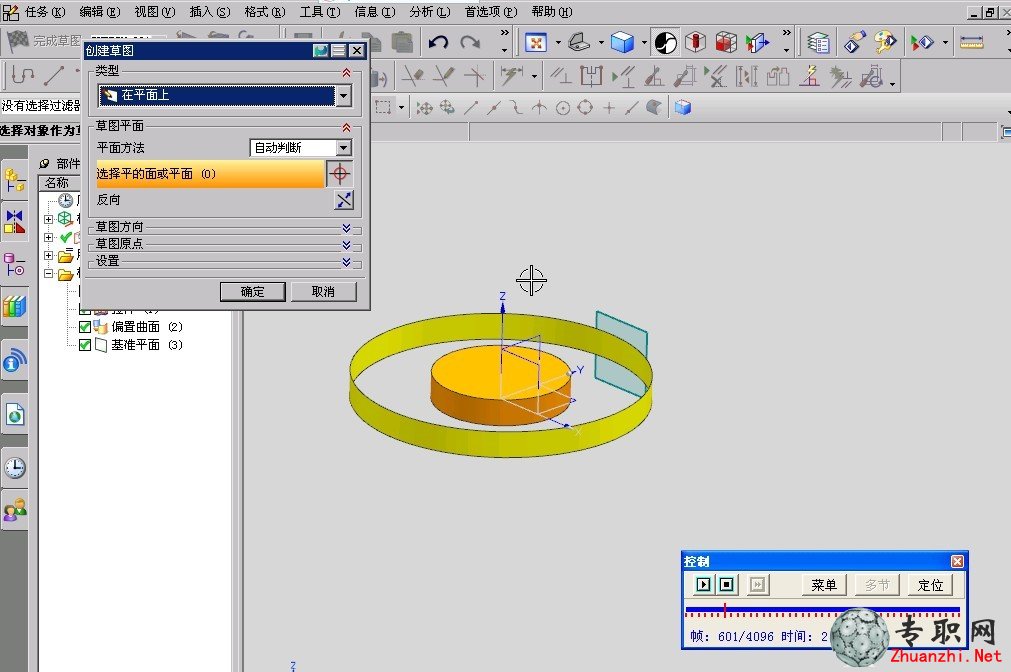The image size is (1011, 672).
Task: Open the 视图(V) menu
Action: (155, 12)
